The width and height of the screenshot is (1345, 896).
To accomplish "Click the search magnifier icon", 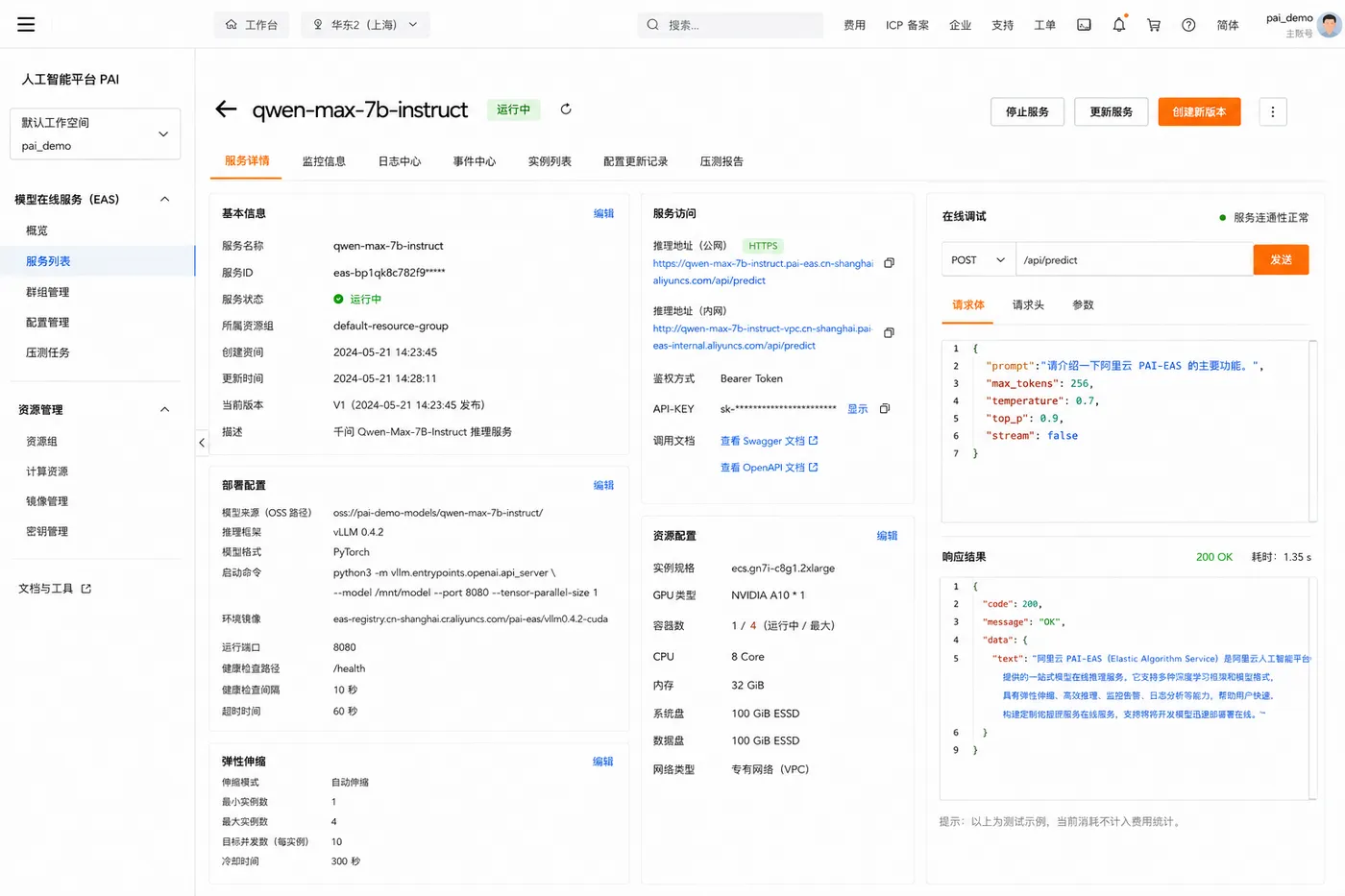I will 653,25.
